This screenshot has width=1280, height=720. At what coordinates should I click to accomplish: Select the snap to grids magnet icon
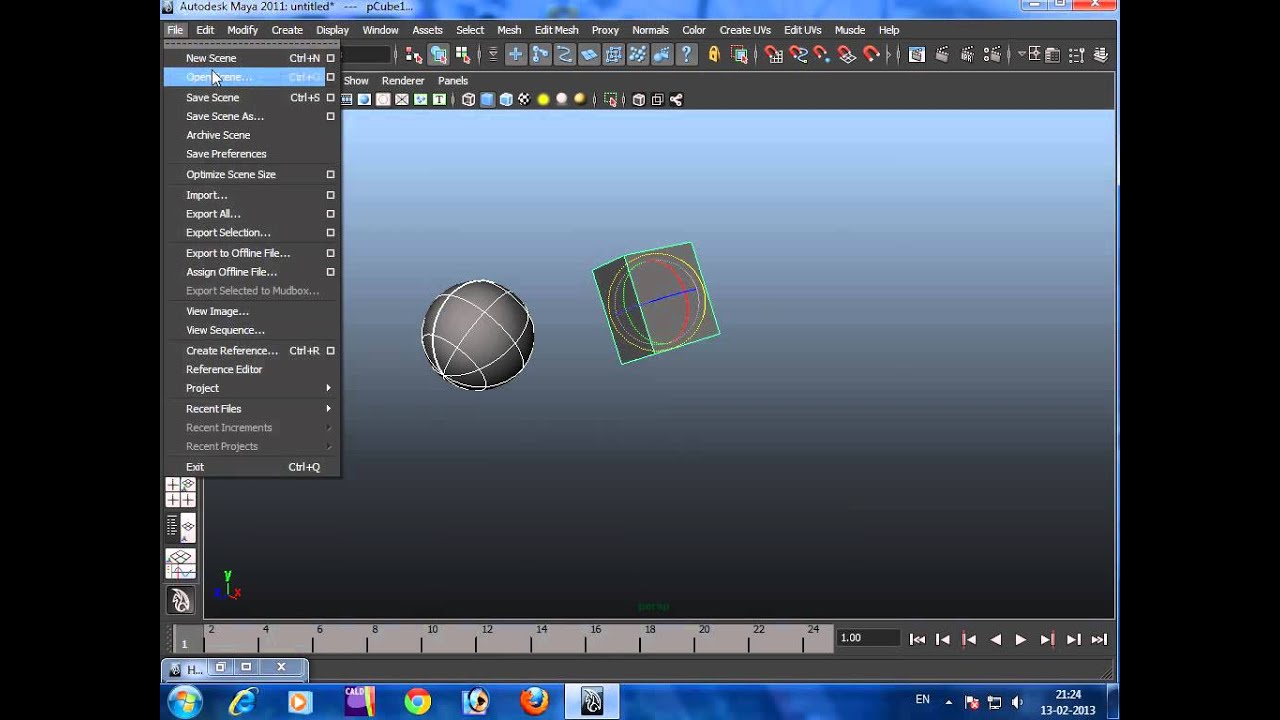tap(773, 55)
